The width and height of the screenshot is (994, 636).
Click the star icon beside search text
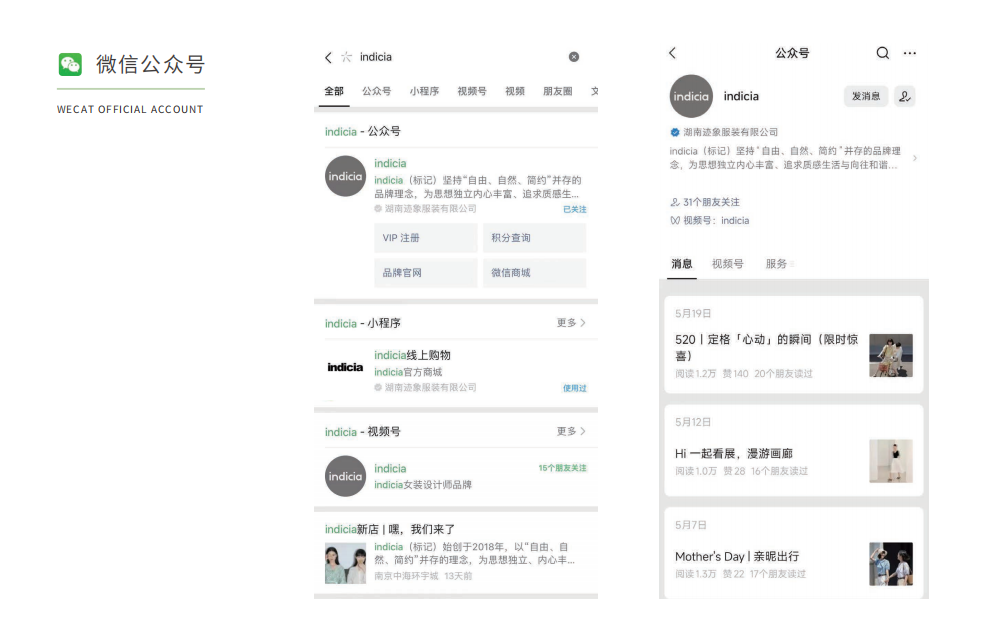346,57
